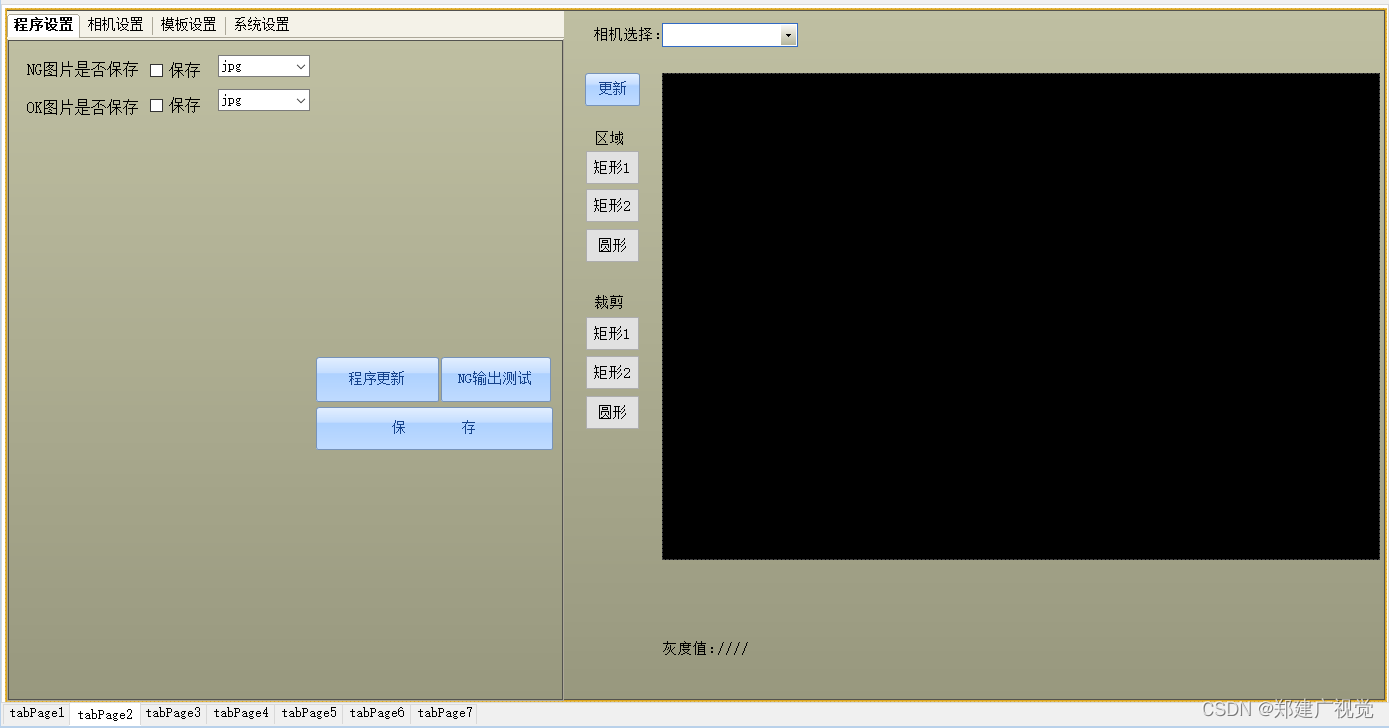Select 矩形2 under 区域
Screen dimensions: 1389x728
pyautogui.click(x=612, y=206)
